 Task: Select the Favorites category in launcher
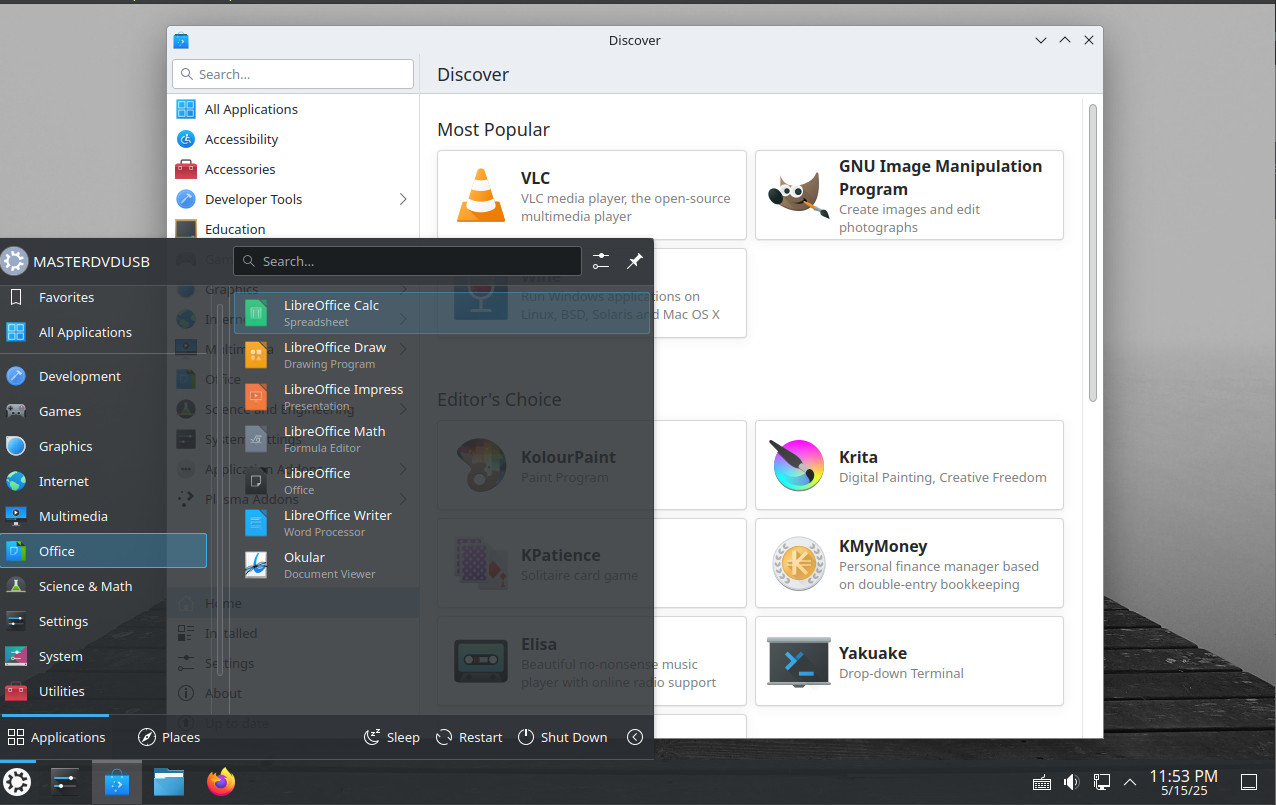pos(104,297)
